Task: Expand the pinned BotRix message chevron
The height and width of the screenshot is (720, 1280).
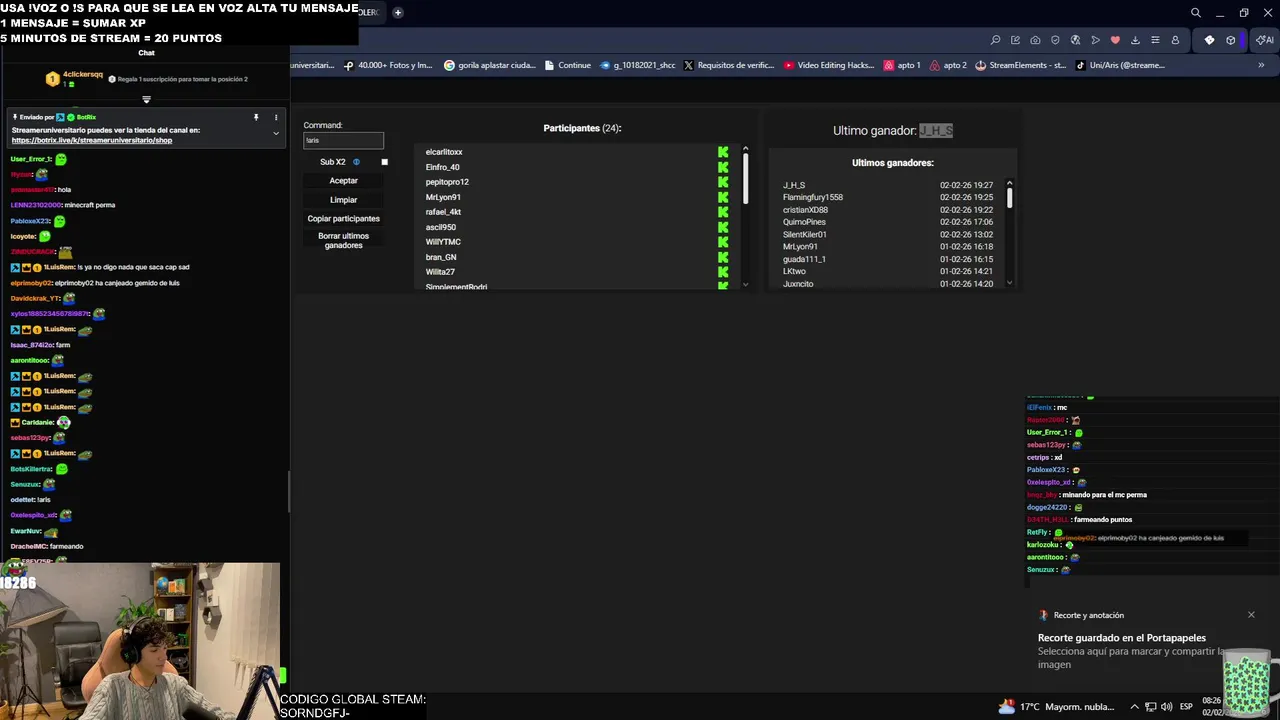Action: click(x=276, y=133)
